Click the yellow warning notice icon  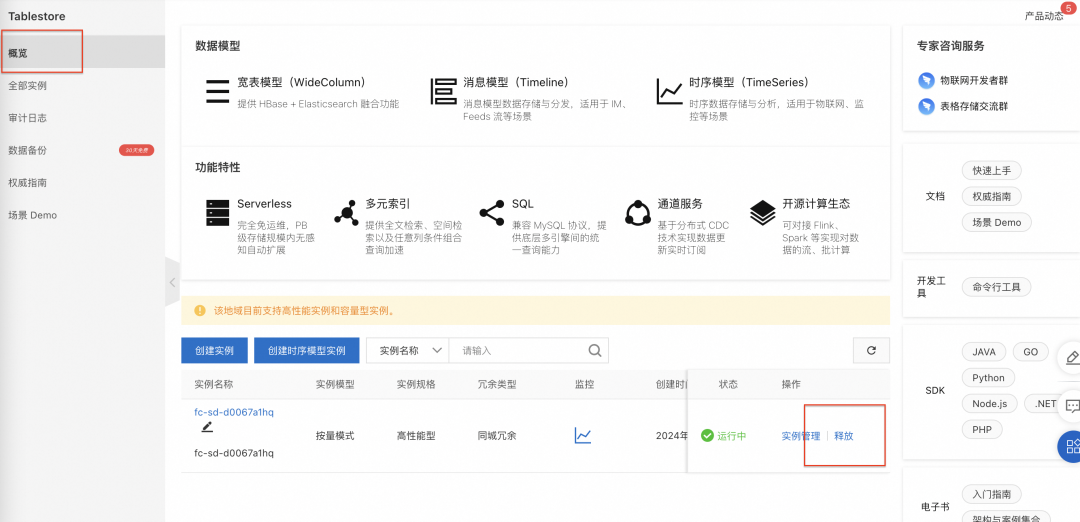pyautogui.click(x=200, y=311)
